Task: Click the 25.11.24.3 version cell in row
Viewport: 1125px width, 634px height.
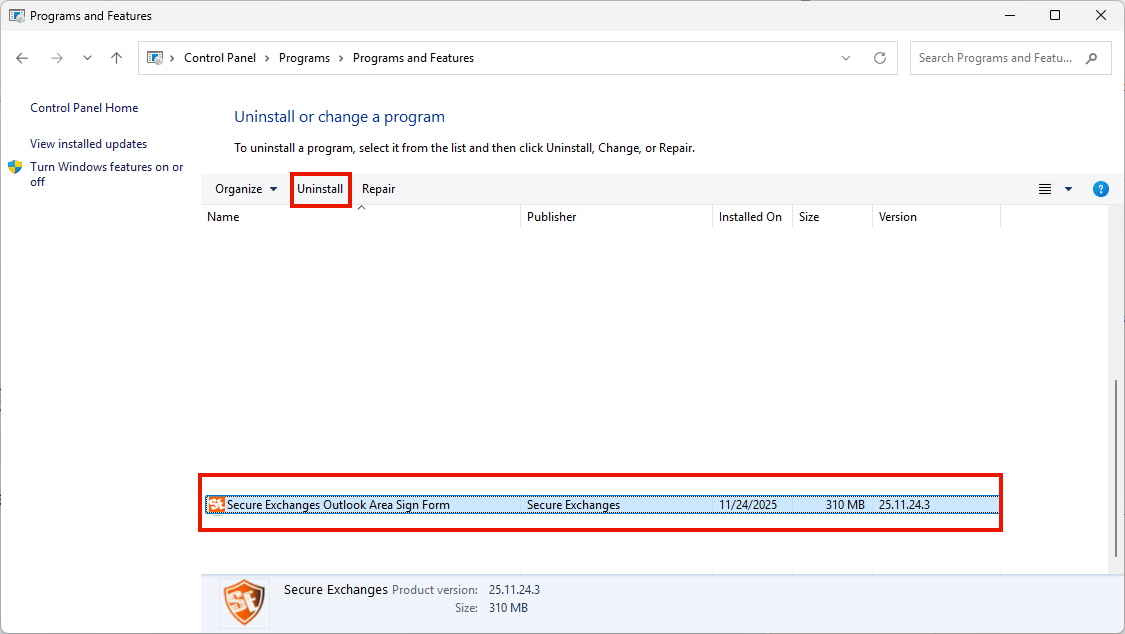Action: 904,505
